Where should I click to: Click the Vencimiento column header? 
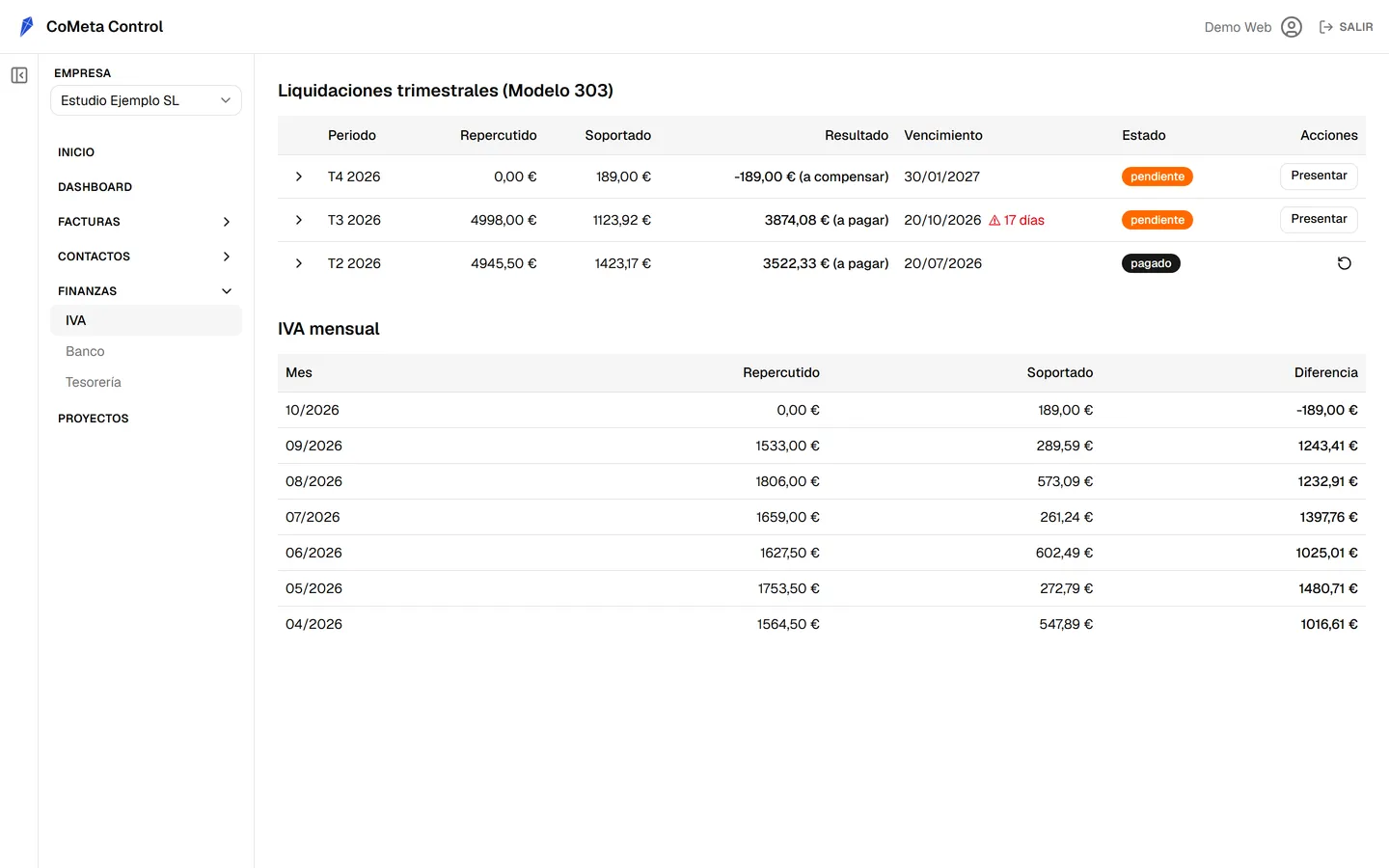tap(943, 135)
